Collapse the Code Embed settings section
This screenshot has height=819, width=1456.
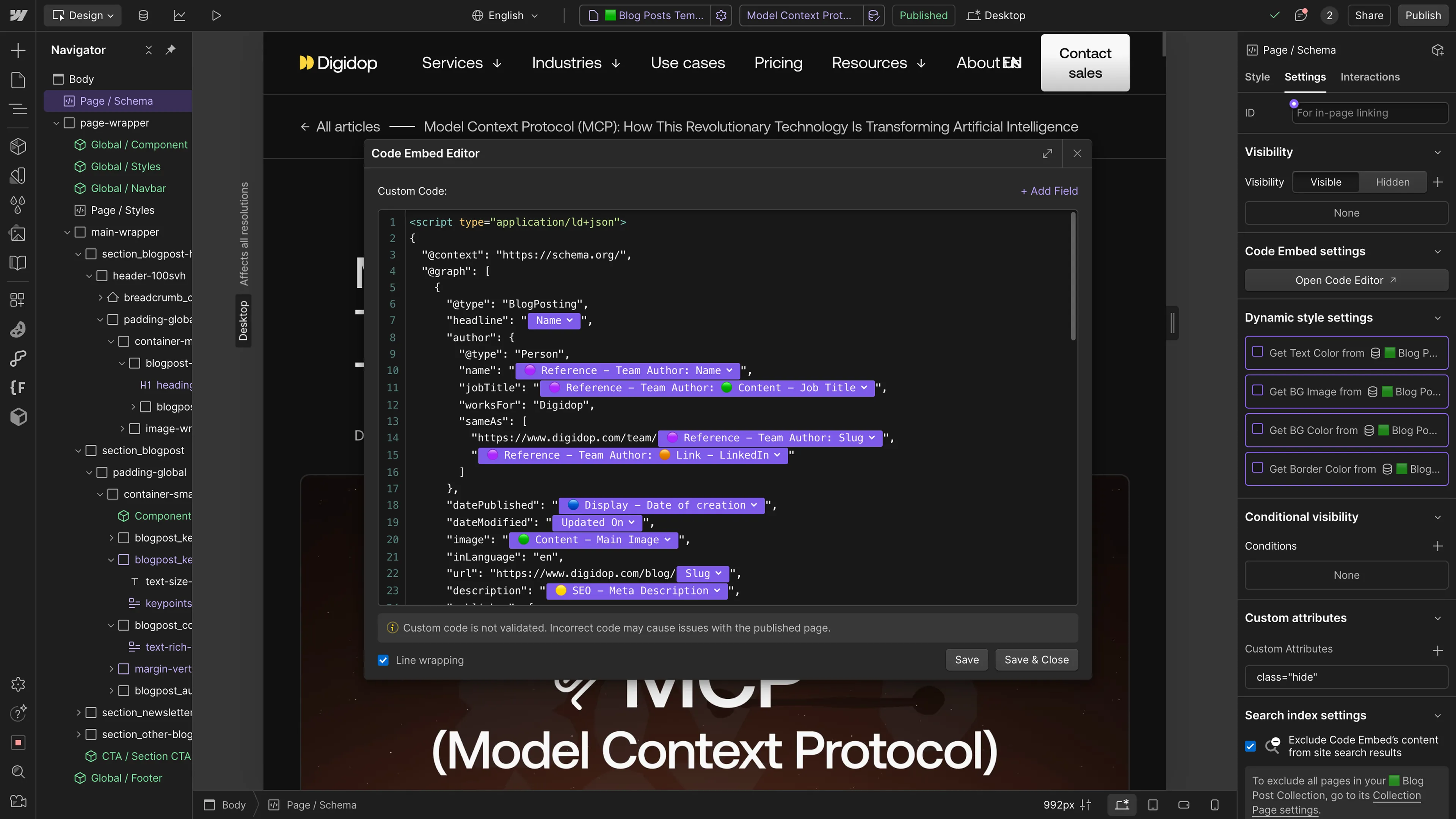[1438, 251]
